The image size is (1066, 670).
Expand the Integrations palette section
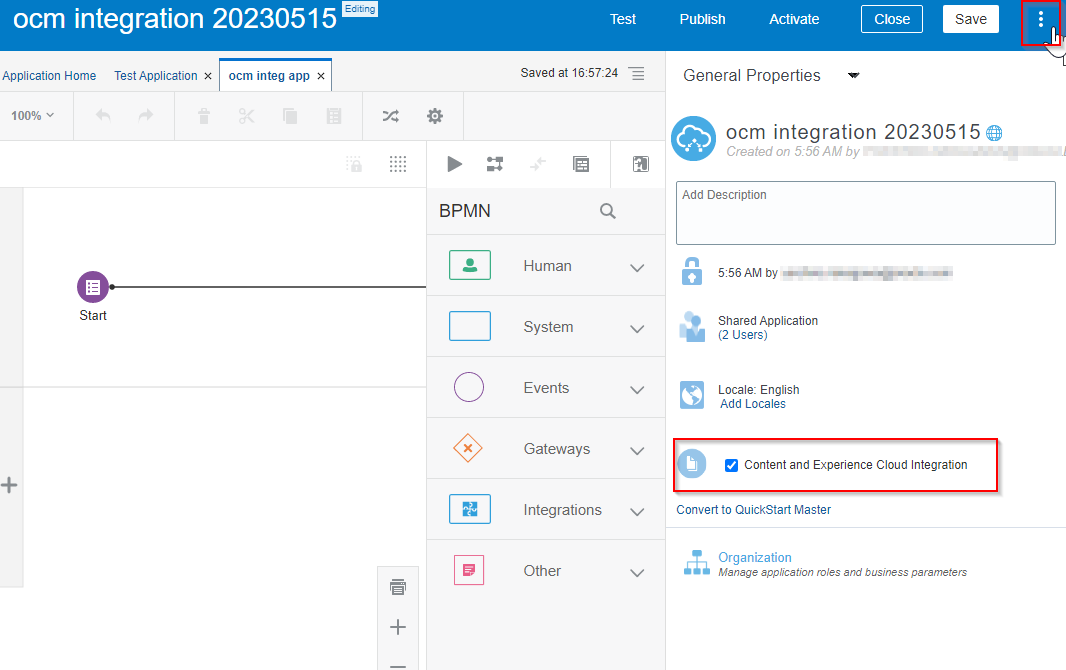pos(637,512)
